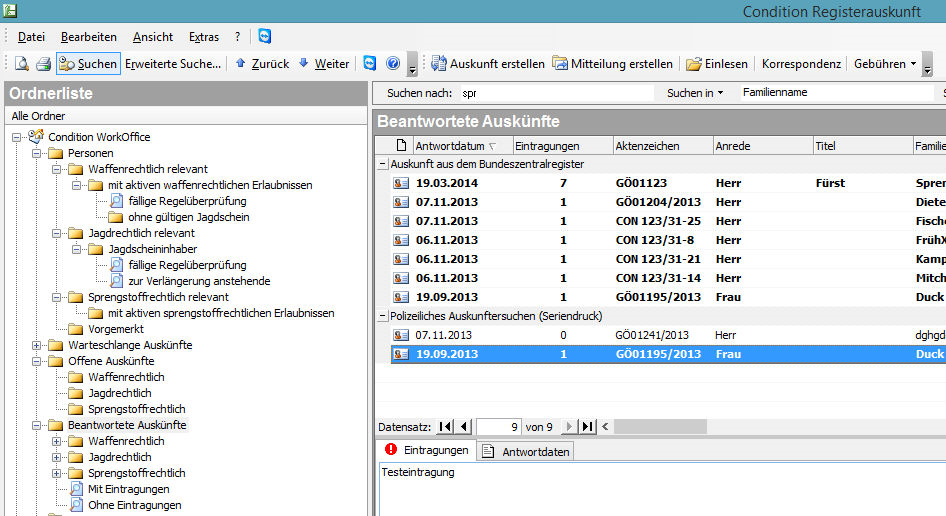The height and width of the screenshot is (516, 946).
Task: Click the Korrespondenz button
Action: click(x=801, y=64)
